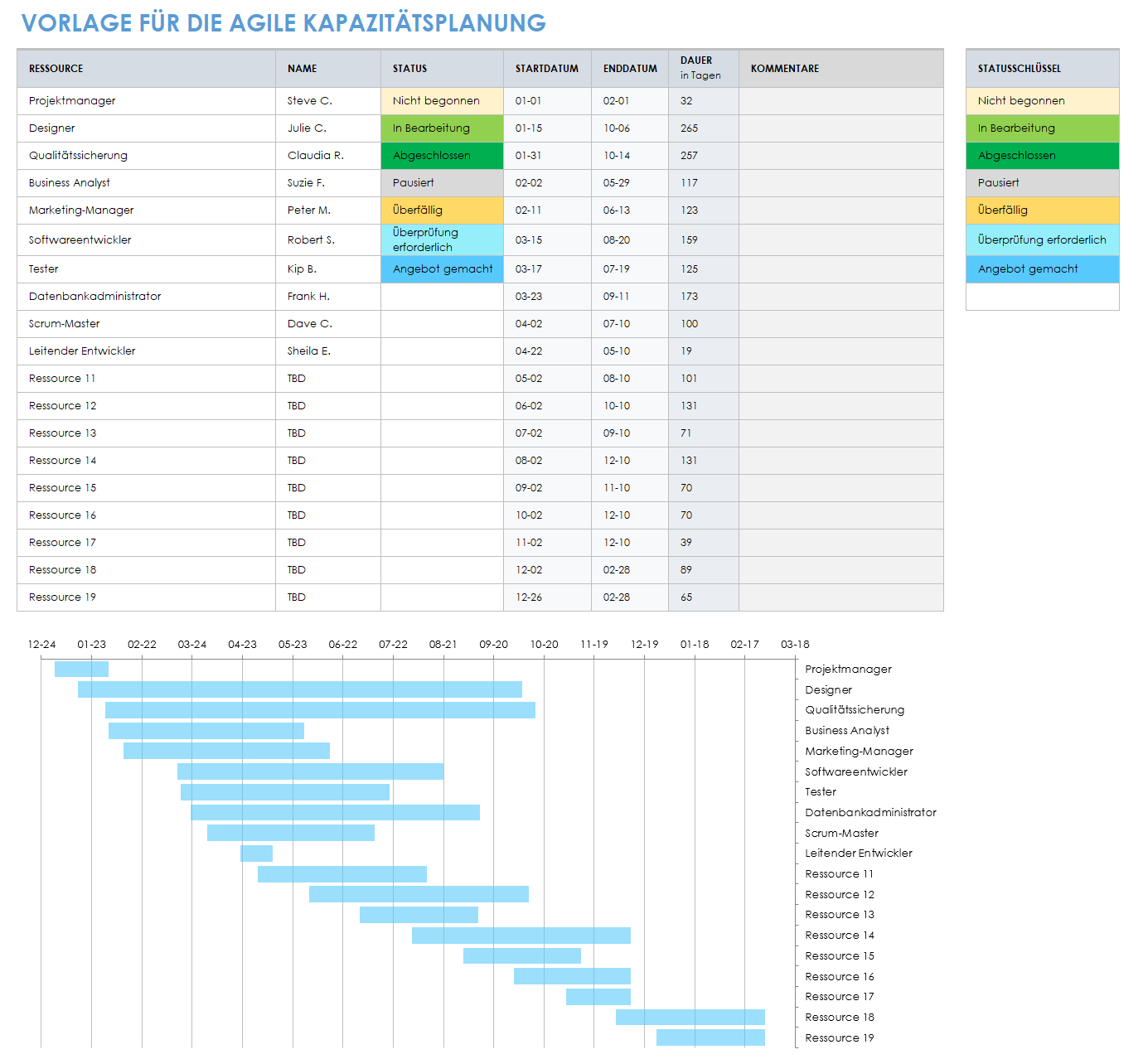
Task: Click the Scrum-Master bar in the Gantt chart
Action: pos(291,833)
